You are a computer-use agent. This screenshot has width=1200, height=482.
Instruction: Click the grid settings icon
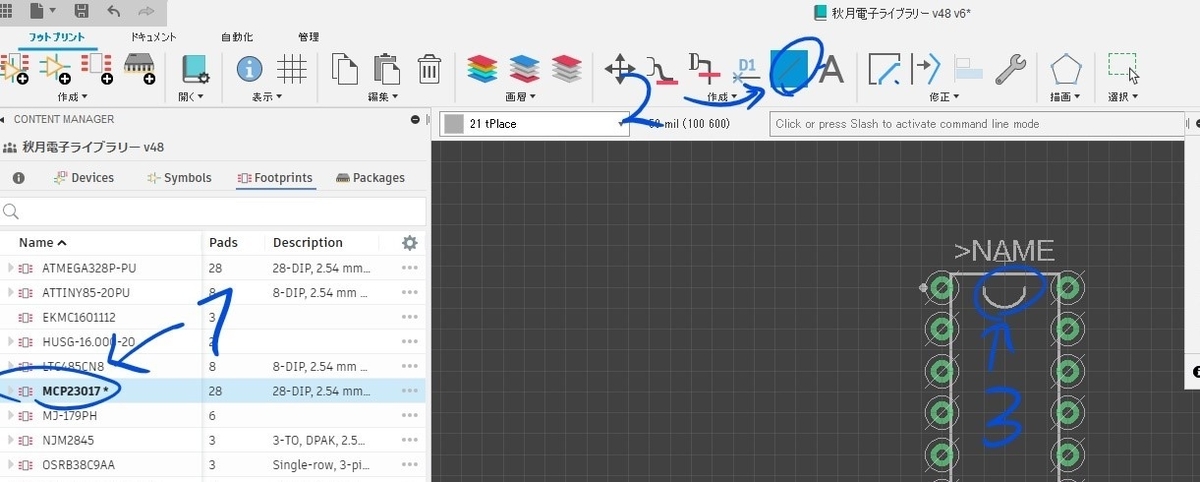point(291,69)
